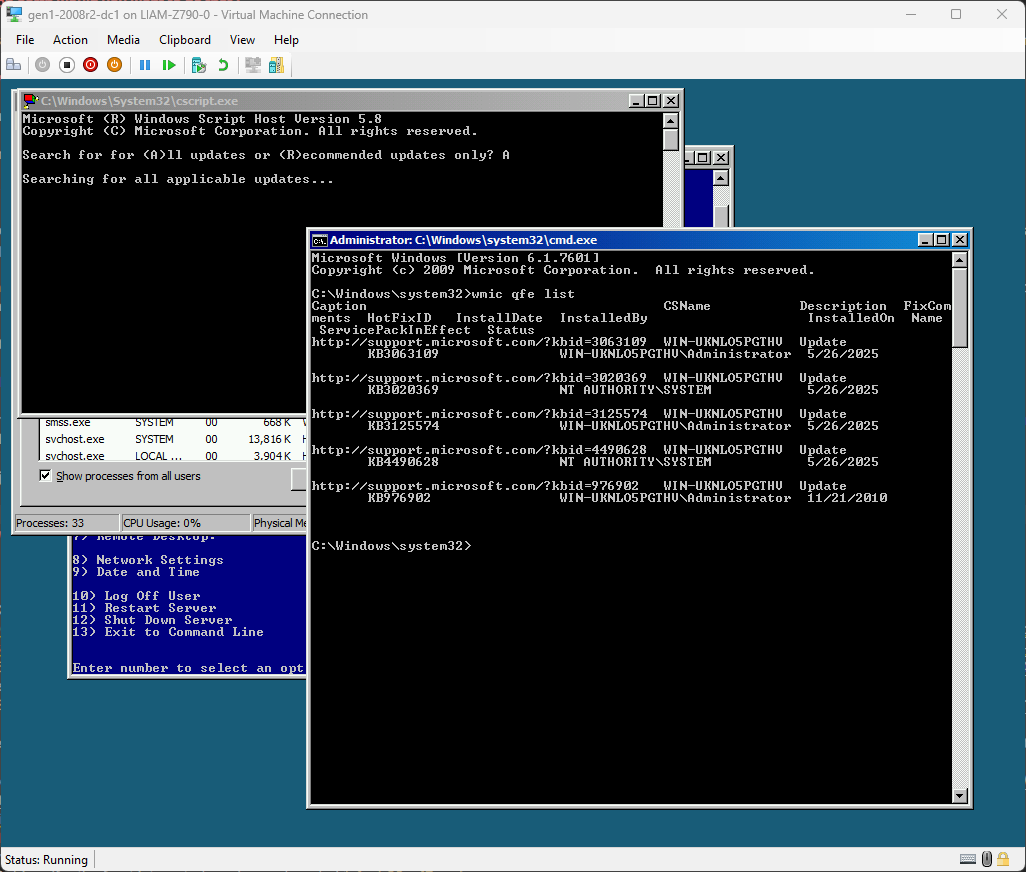The image size is (1026, 872).
Task: Click KB3125574 hotfix ID text
Action: (403, 426)
